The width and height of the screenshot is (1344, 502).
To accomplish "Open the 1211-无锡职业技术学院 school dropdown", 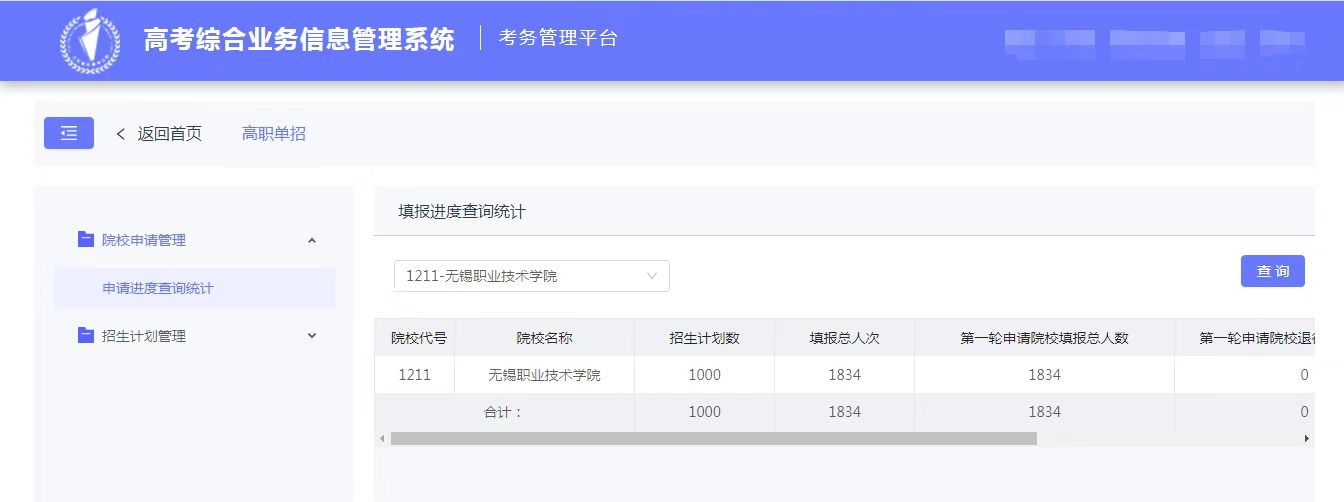I will (531, 276).
